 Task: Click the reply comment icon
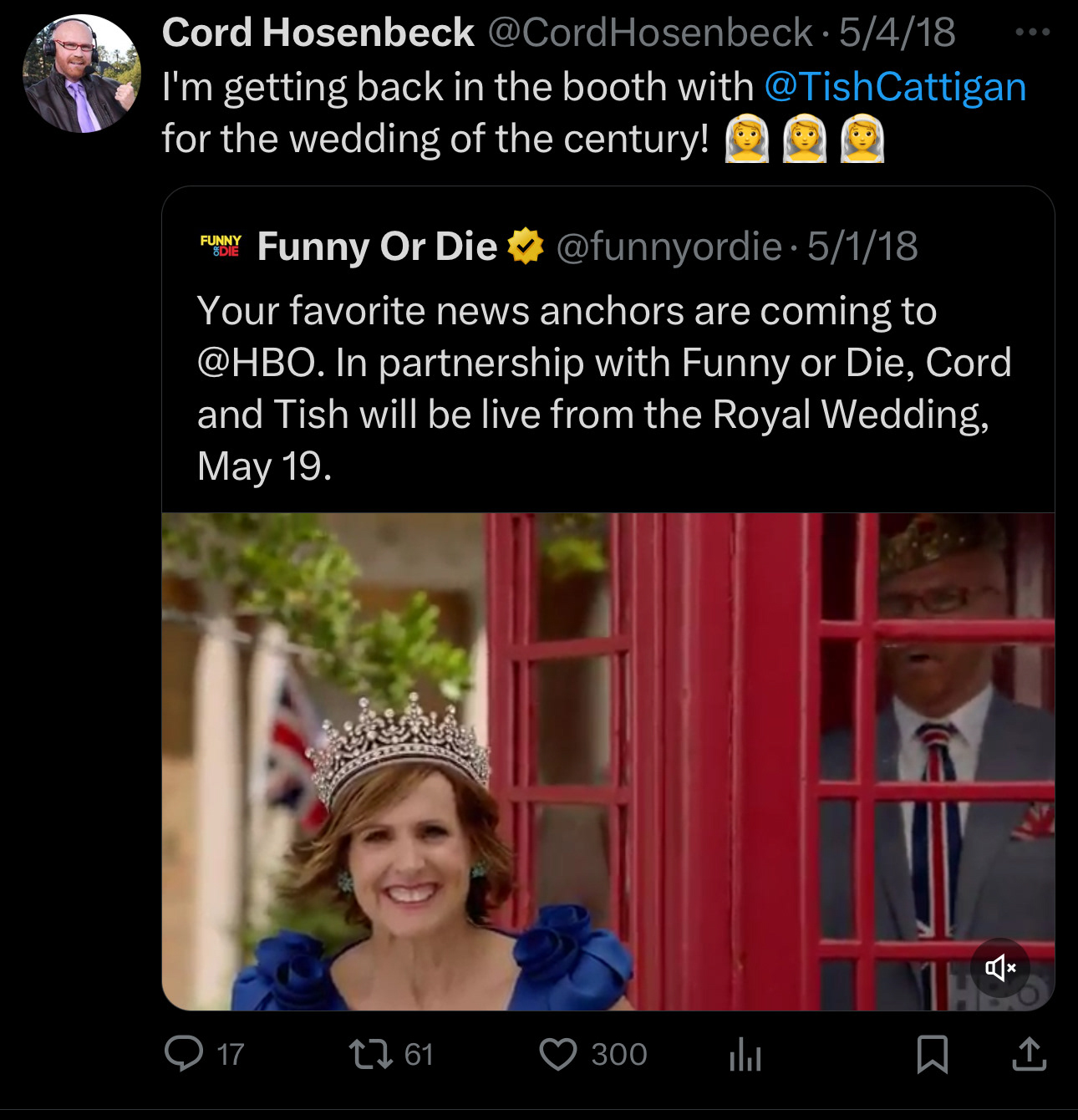pyautogui.click(x=184, y=1053)
